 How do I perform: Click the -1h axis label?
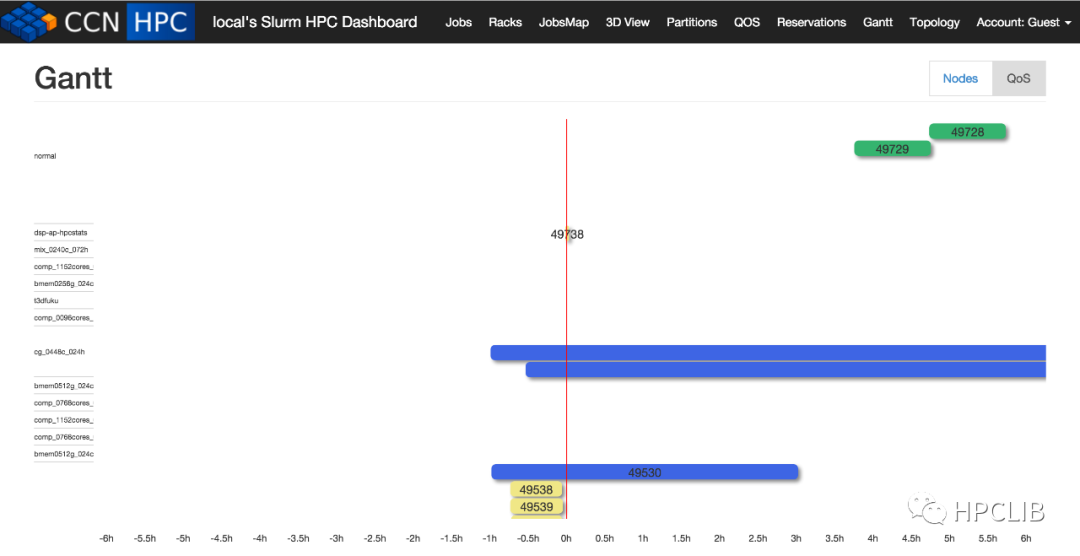pos(490,538)
